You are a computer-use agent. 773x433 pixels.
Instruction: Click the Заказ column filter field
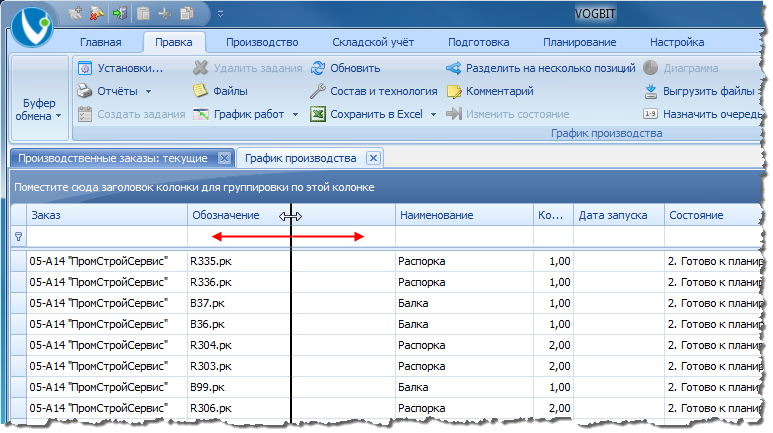point(107,237)
